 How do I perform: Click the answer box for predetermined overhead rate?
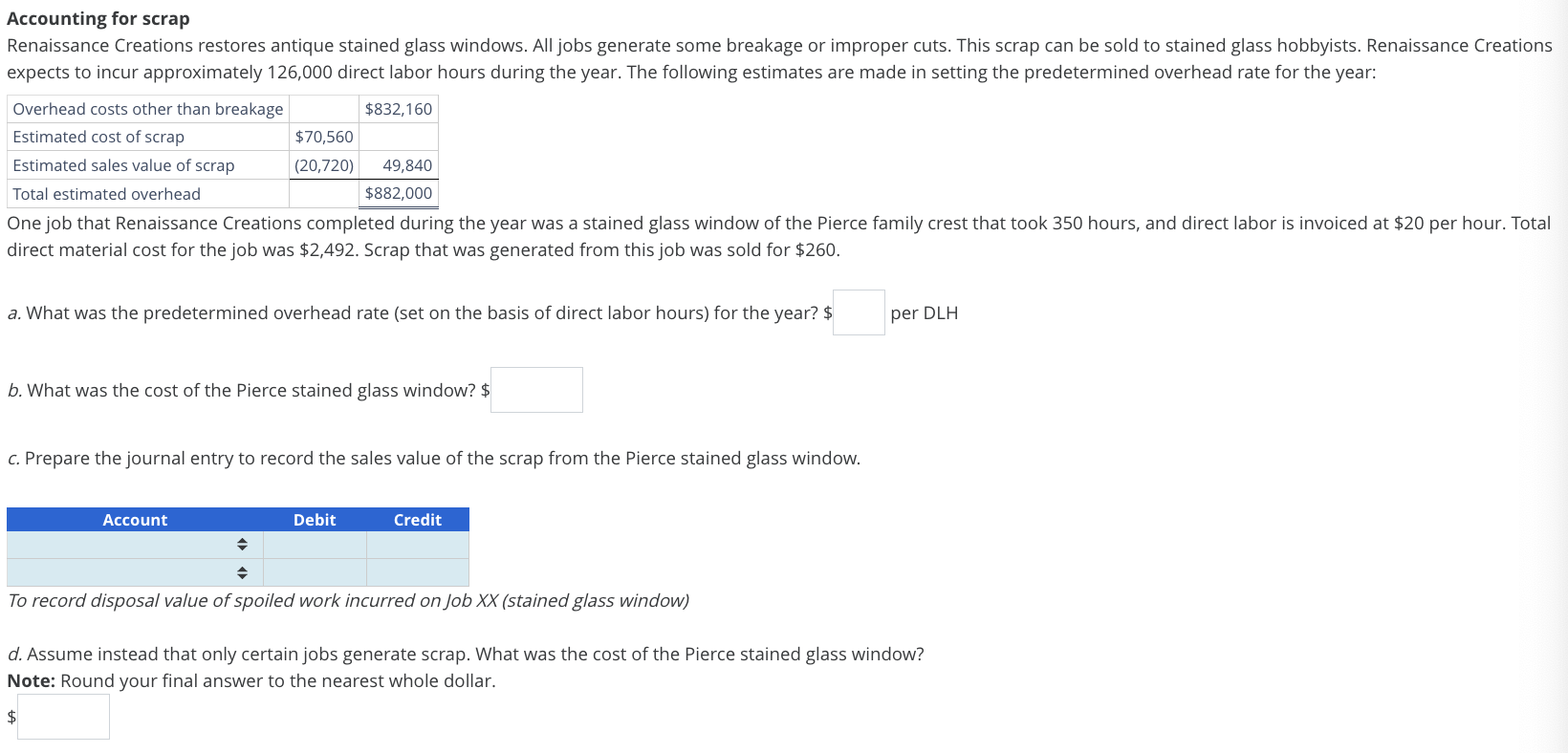[x=858, y=312]
